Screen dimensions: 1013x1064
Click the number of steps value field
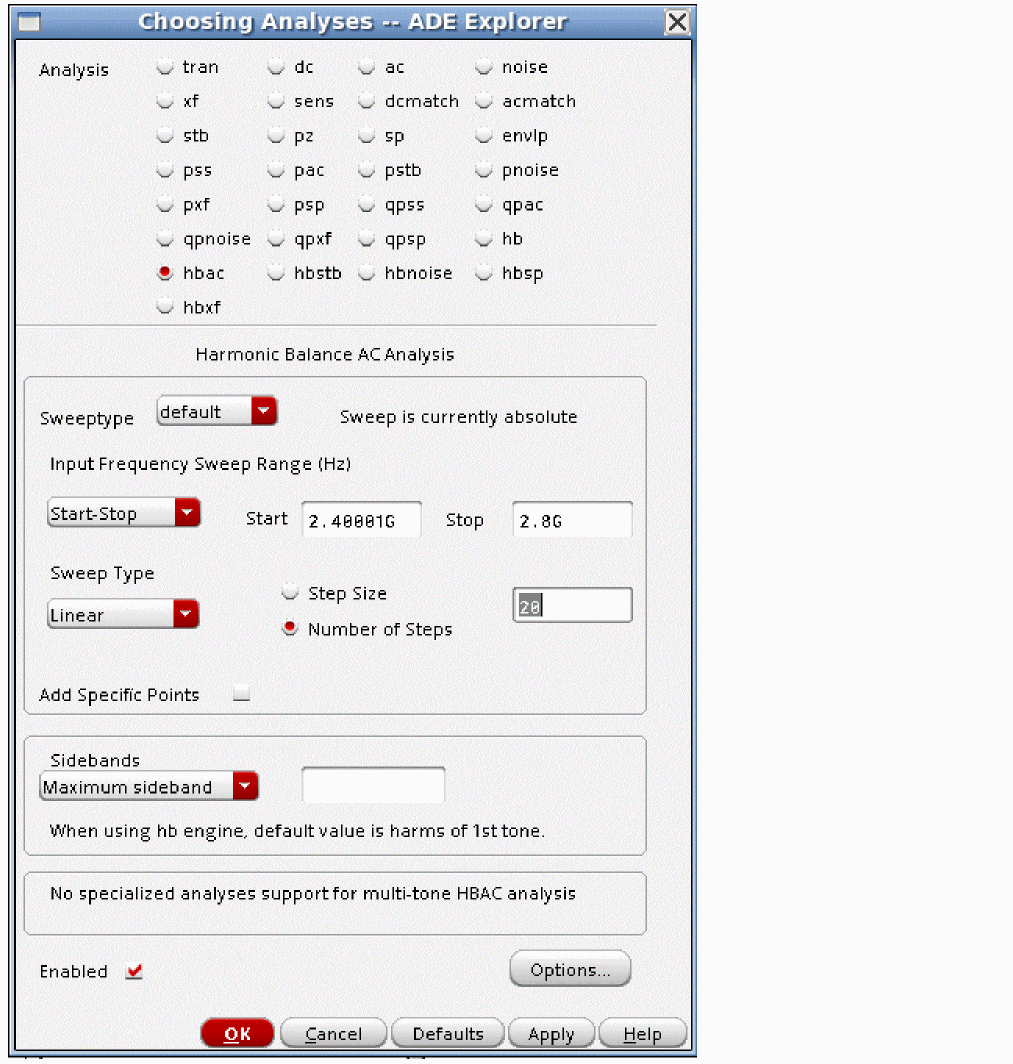tap(572, 605)
